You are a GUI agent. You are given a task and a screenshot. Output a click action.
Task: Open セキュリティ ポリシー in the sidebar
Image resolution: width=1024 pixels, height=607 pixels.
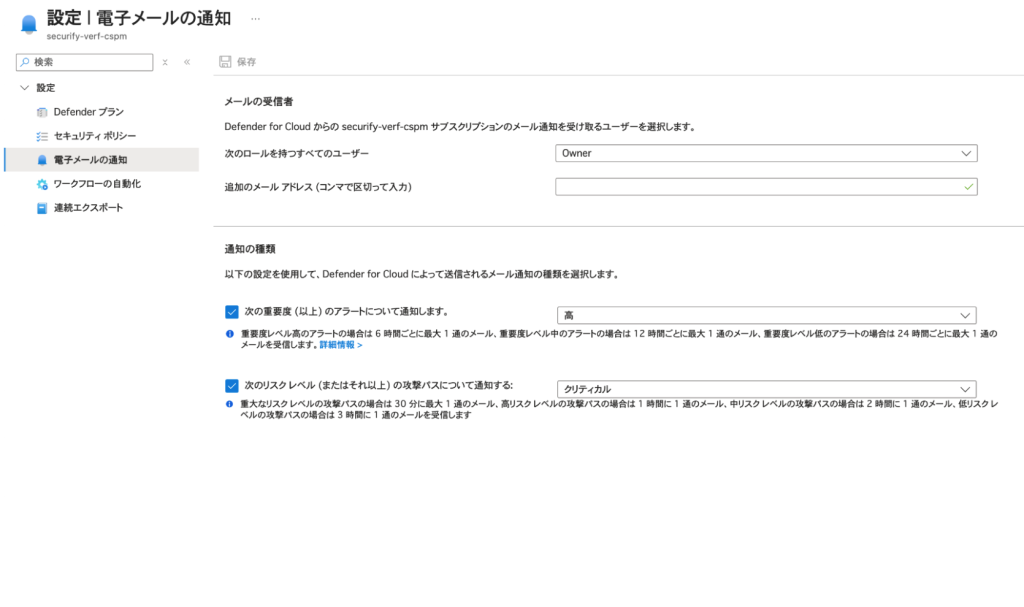(x=95, y=136)
